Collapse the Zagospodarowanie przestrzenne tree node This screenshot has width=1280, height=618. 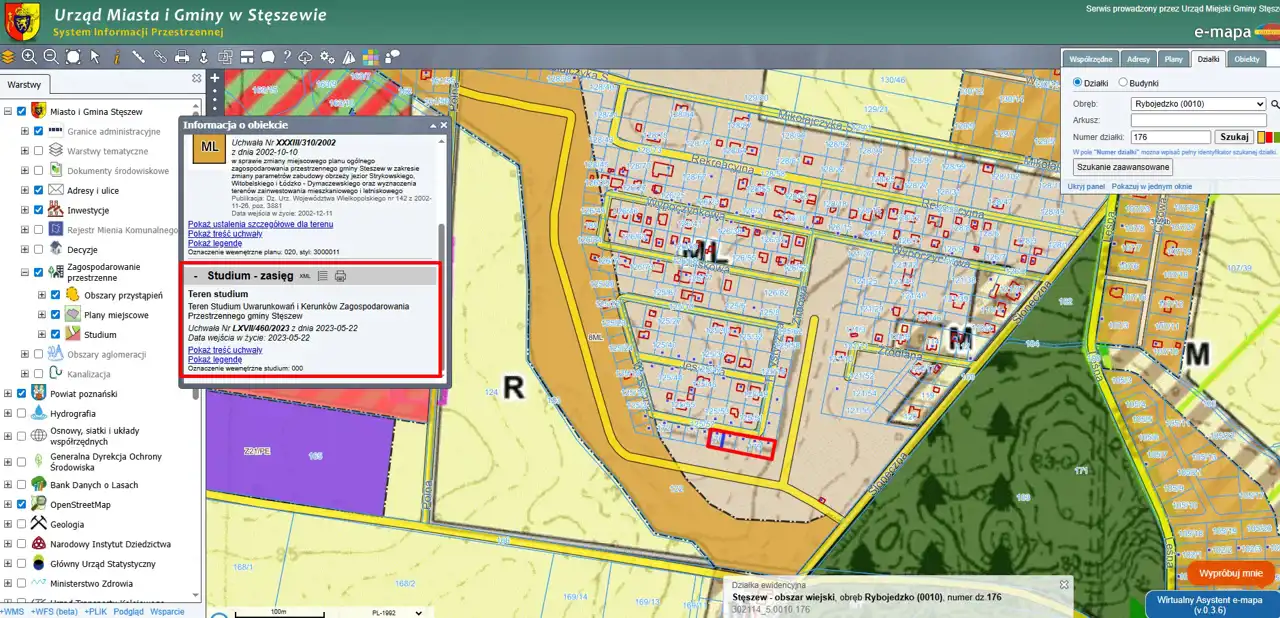tap(24, 272)
